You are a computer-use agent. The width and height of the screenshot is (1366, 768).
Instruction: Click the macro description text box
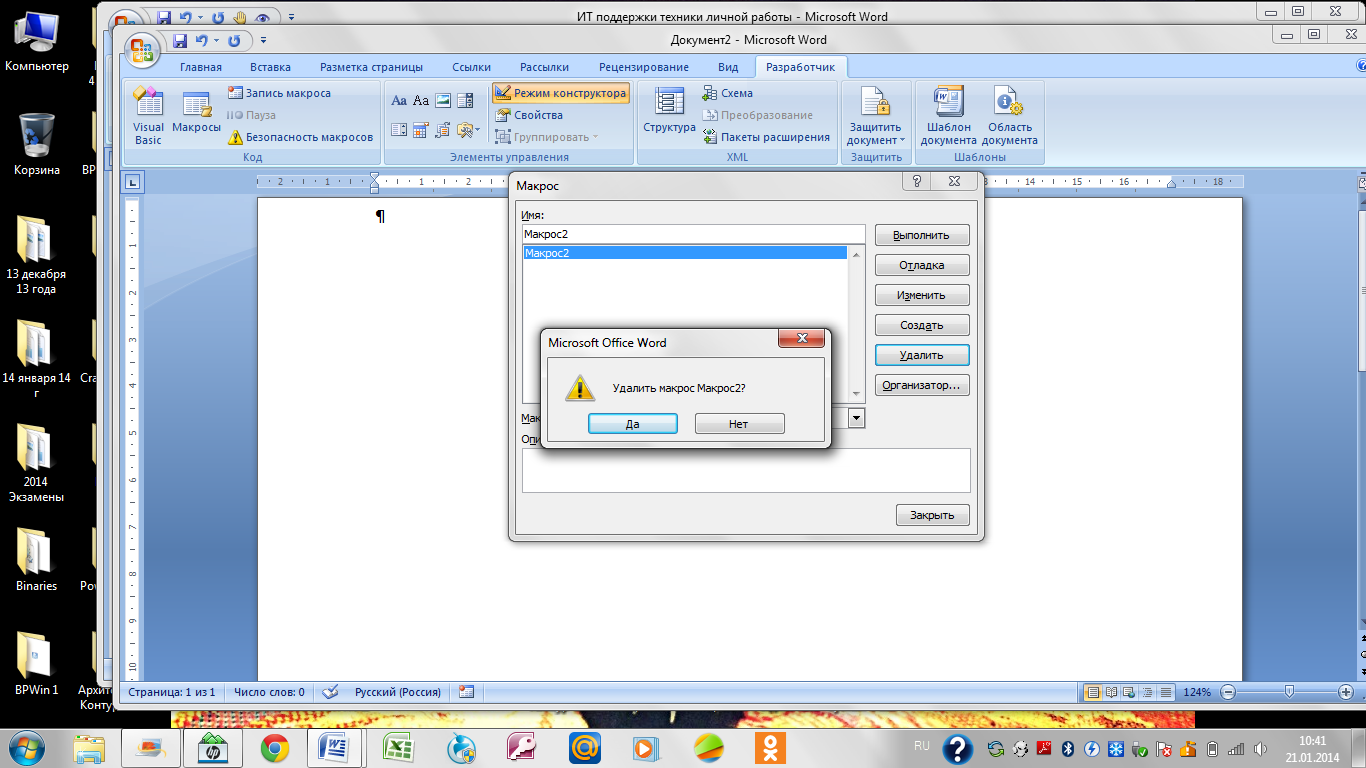click(x=746, y=470)
